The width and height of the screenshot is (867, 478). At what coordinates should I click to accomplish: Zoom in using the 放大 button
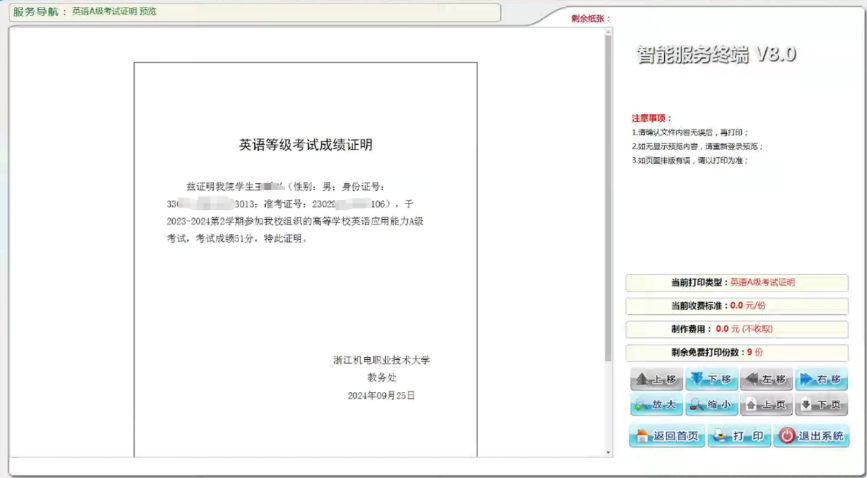coord(655,405)
